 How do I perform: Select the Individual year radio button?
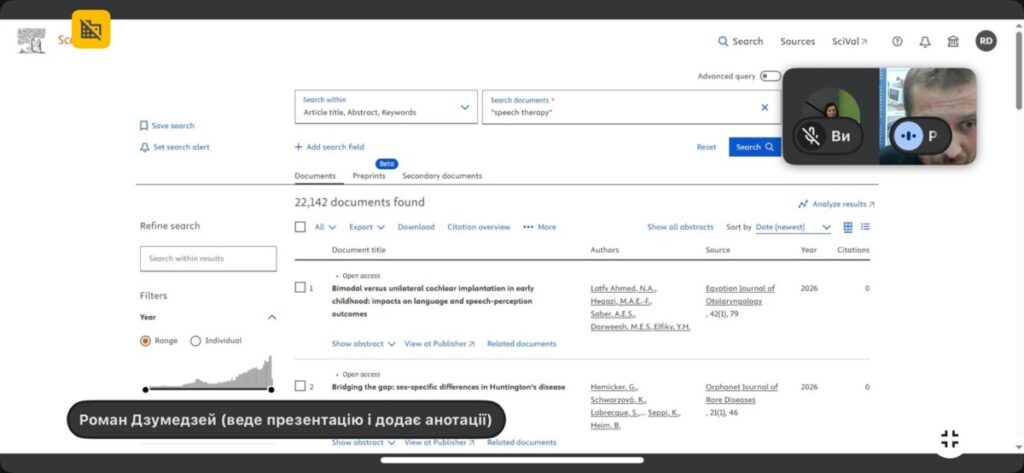pos(195,341)
